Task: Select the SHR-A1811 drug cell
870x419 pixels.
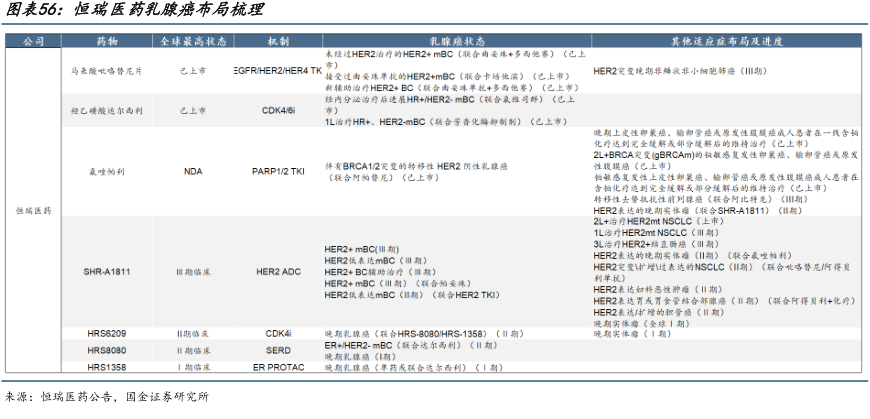Action: [x=107, y=272]
